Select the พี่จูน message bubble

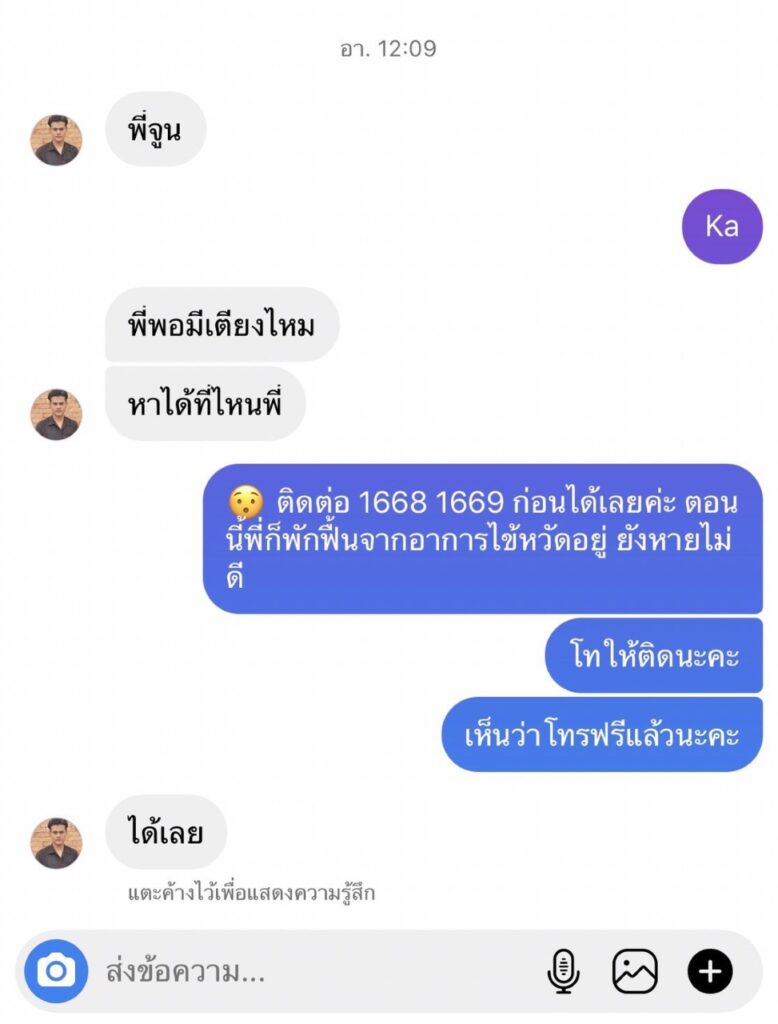(x=155, y=129)
